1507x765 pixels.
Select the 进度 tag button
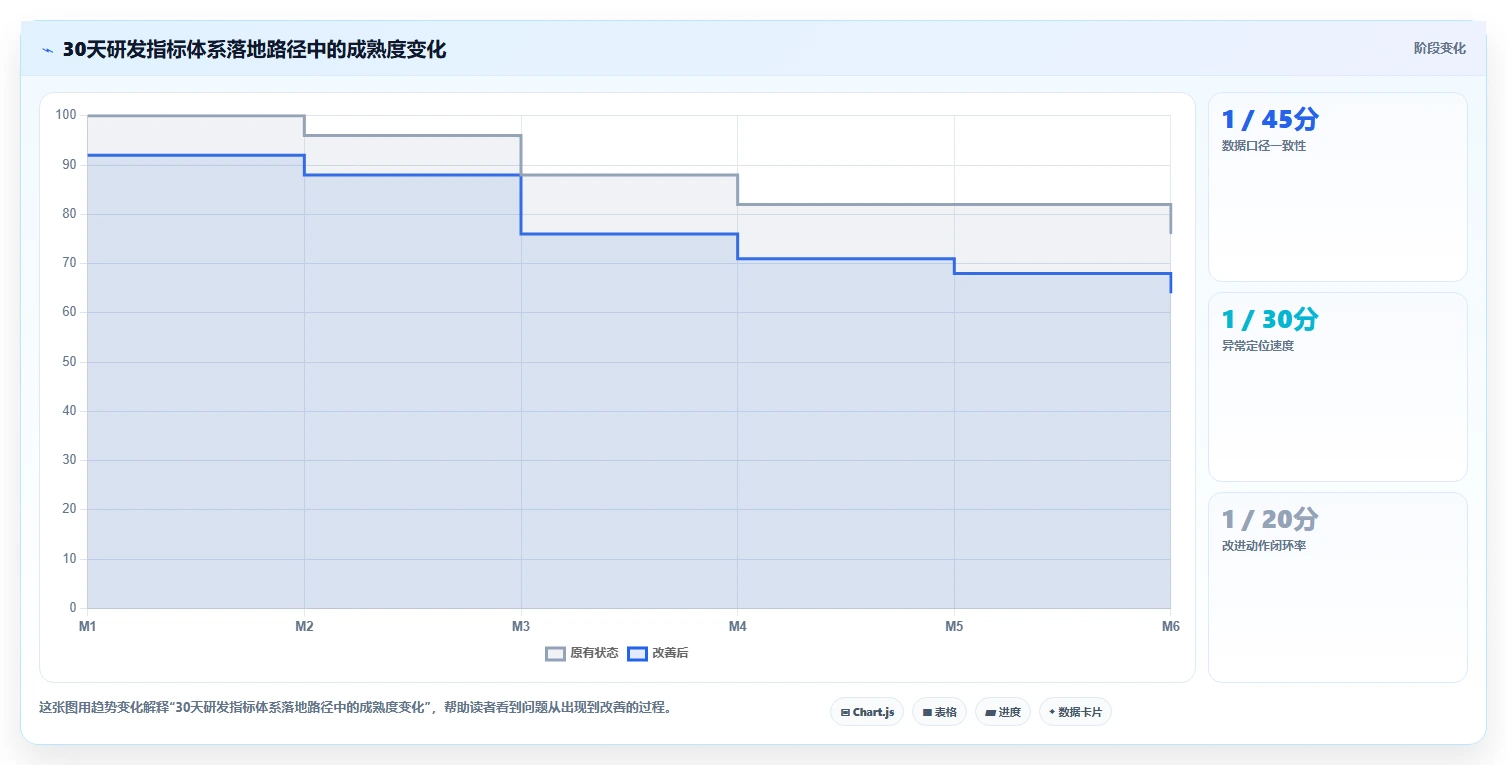pyautogui.click(x=1003, y=712)
